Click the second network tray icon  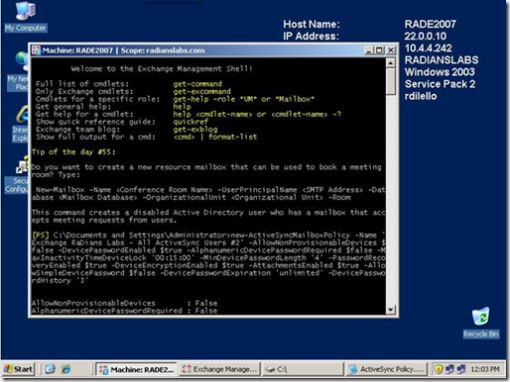(461, 369)
